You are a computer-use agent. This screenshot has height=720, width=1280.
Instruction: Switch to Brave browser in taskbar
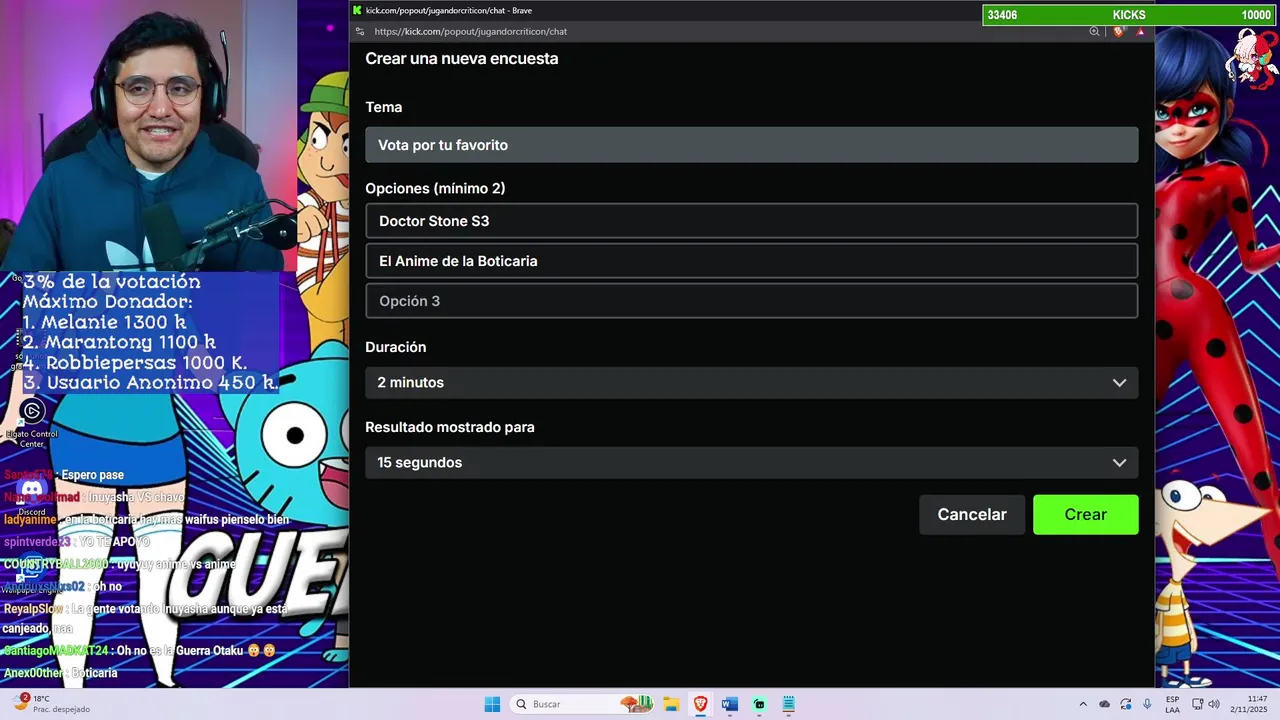click(700, 704)
